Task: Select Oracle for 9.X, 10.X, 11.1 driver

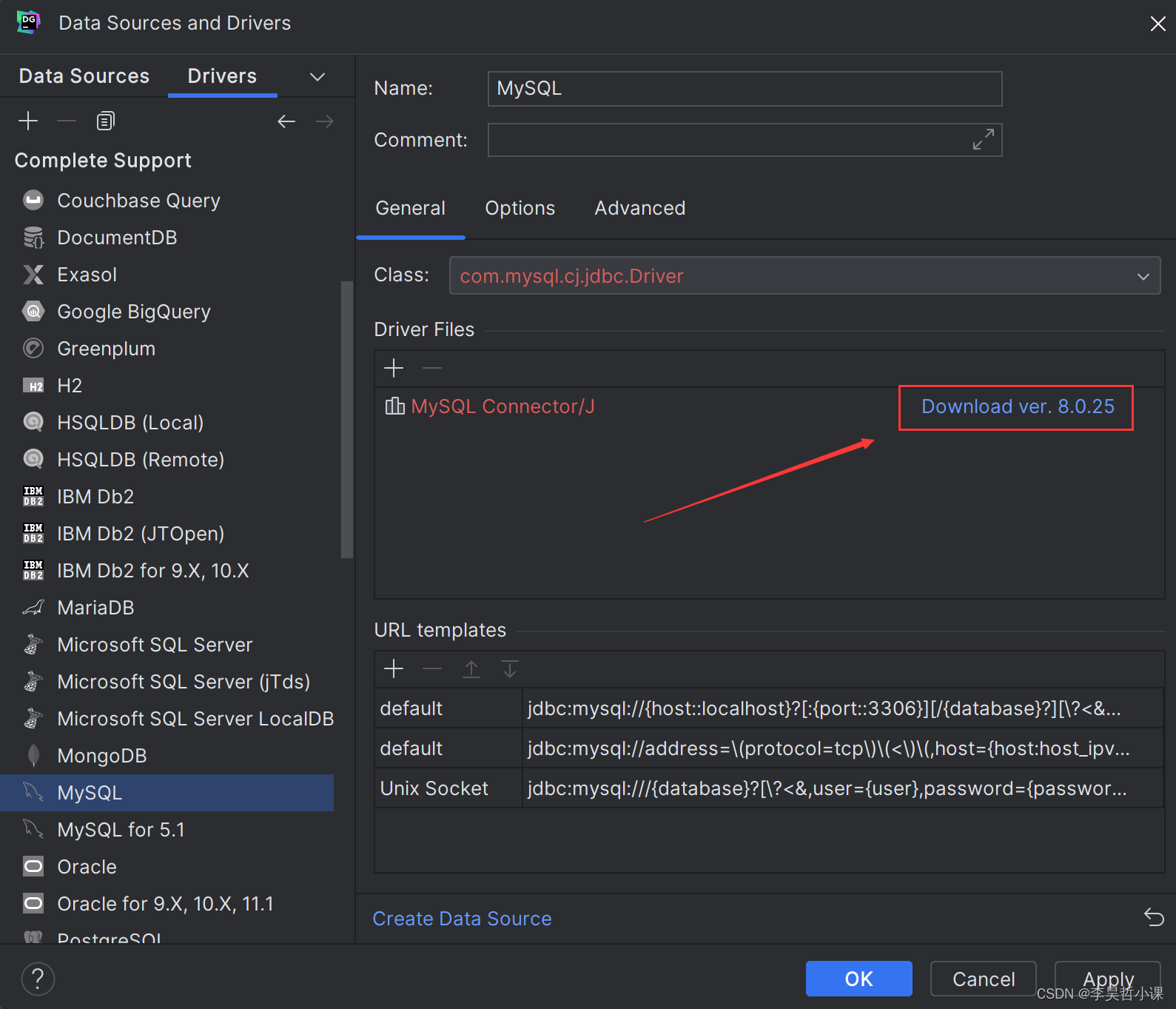Action: click(x=167, y=904)
